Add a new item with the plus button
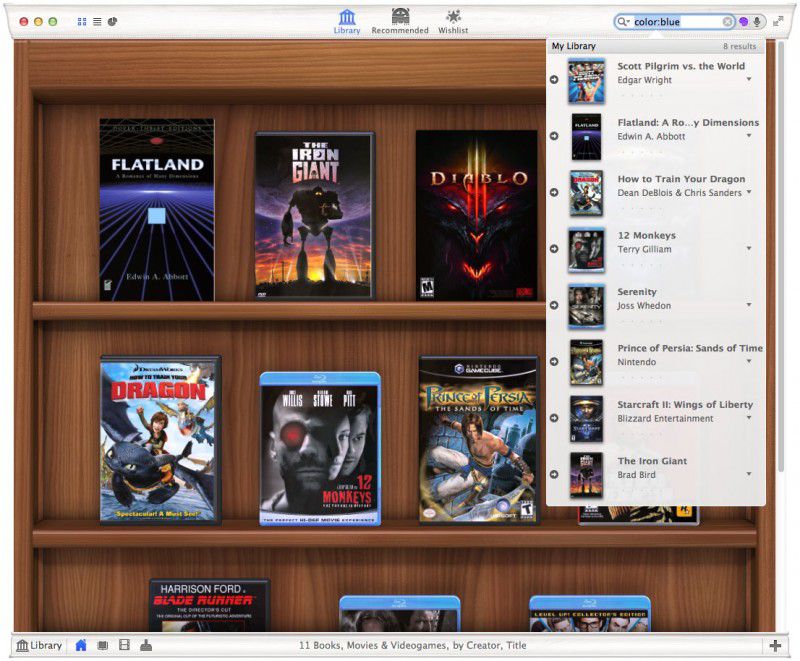This screenshot has height=661, width=800. 775,646
